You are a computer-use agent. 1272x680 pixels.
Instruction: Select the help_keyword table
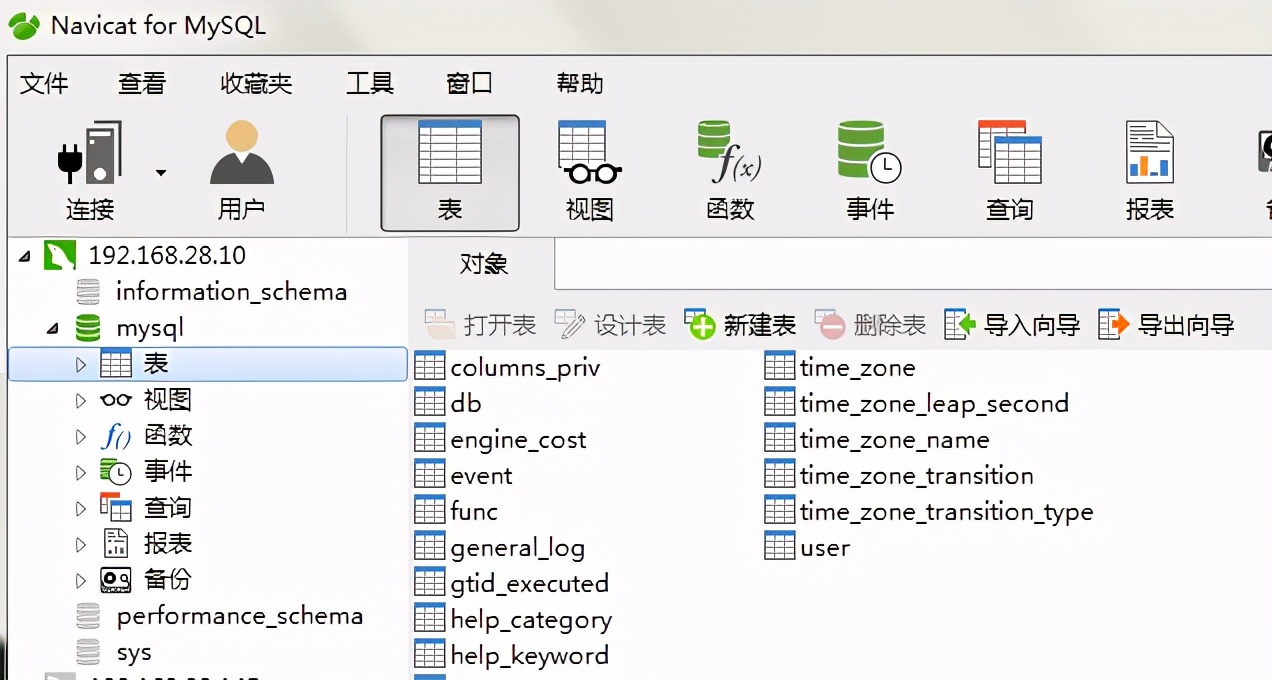point(529,656)
